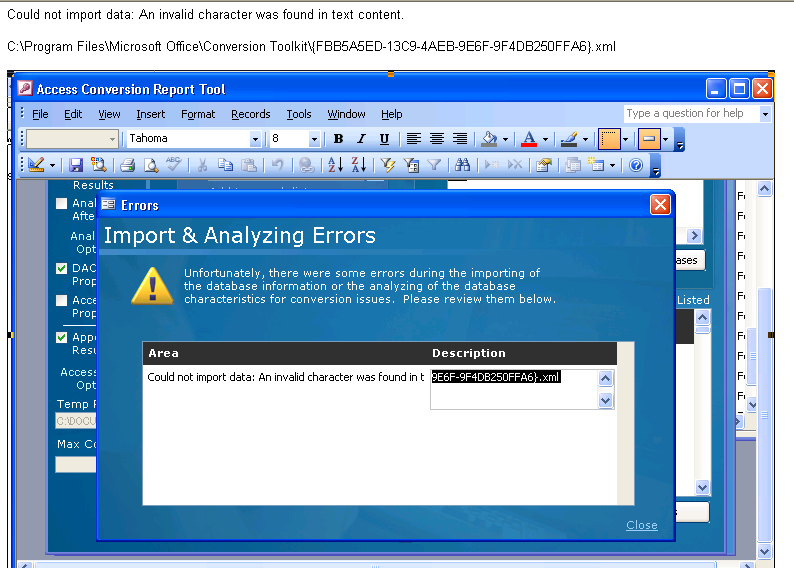
Task: Apply filter funnel icon
Action: (x=434, y=165)
